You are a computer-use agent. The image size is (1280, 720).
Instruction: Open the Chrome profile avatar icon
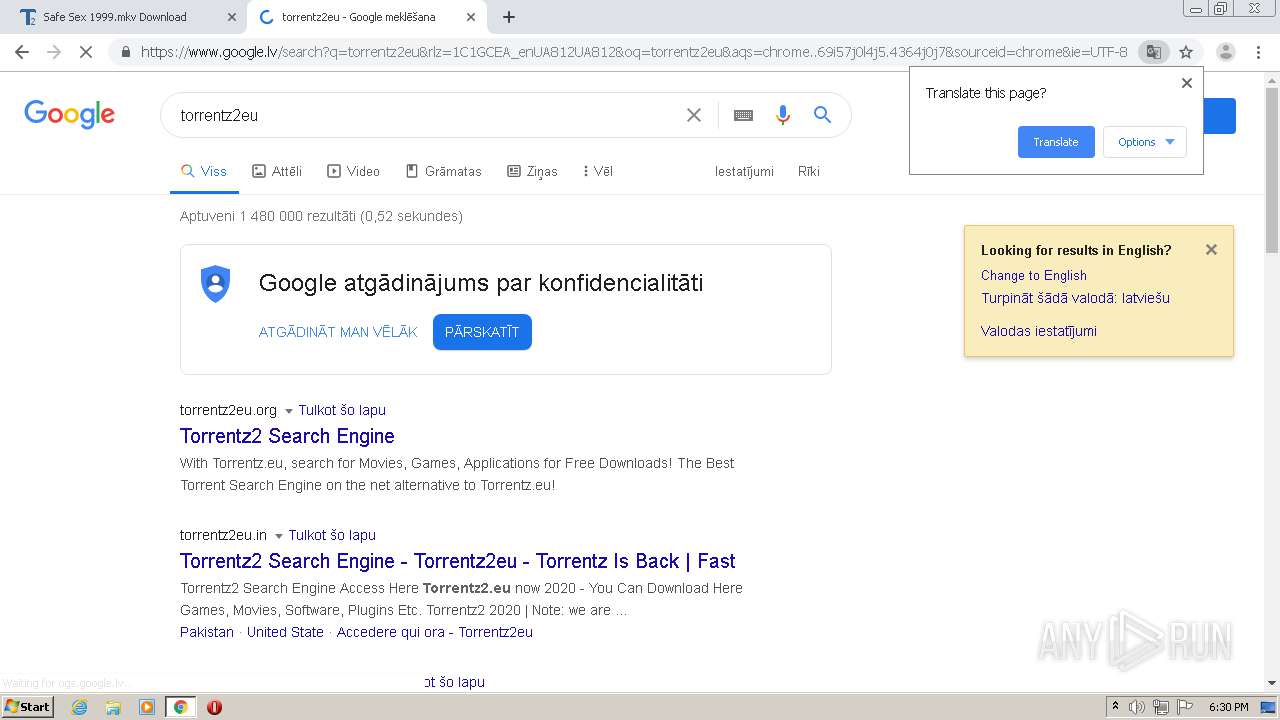tap(1226, 52)
